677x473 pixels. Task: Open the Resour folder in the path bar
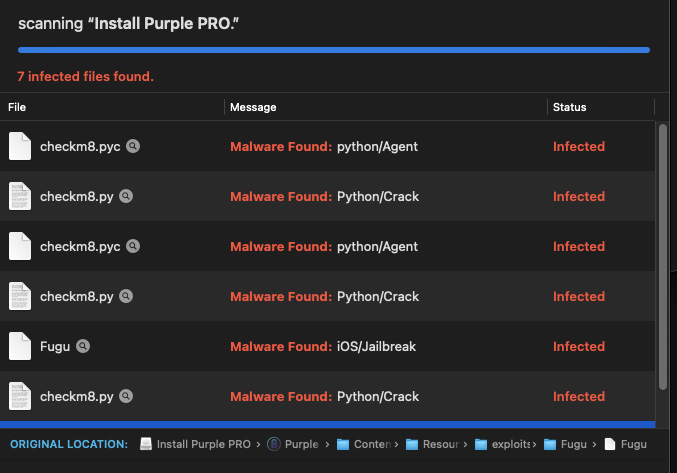[x=431, y=444]
